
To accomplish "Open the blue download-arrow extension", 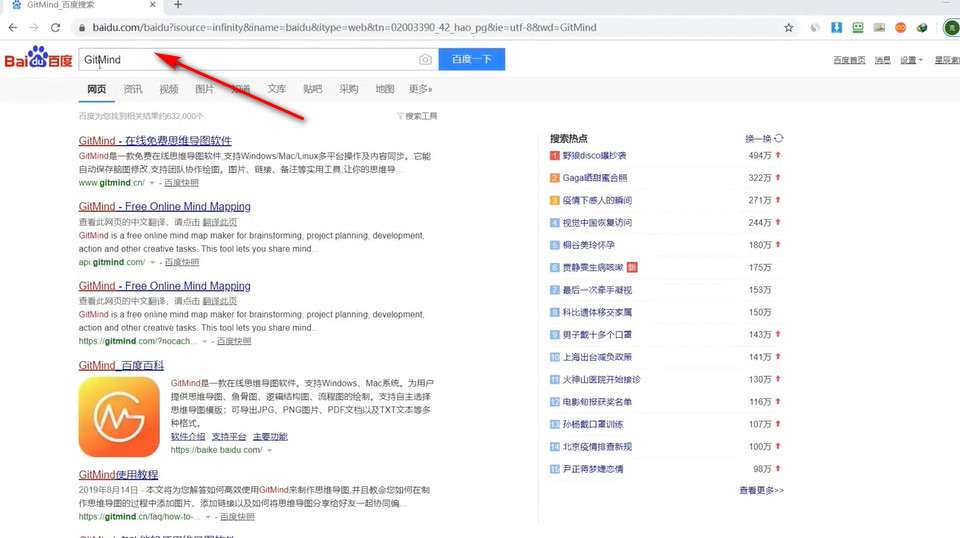I will (836, 28).
